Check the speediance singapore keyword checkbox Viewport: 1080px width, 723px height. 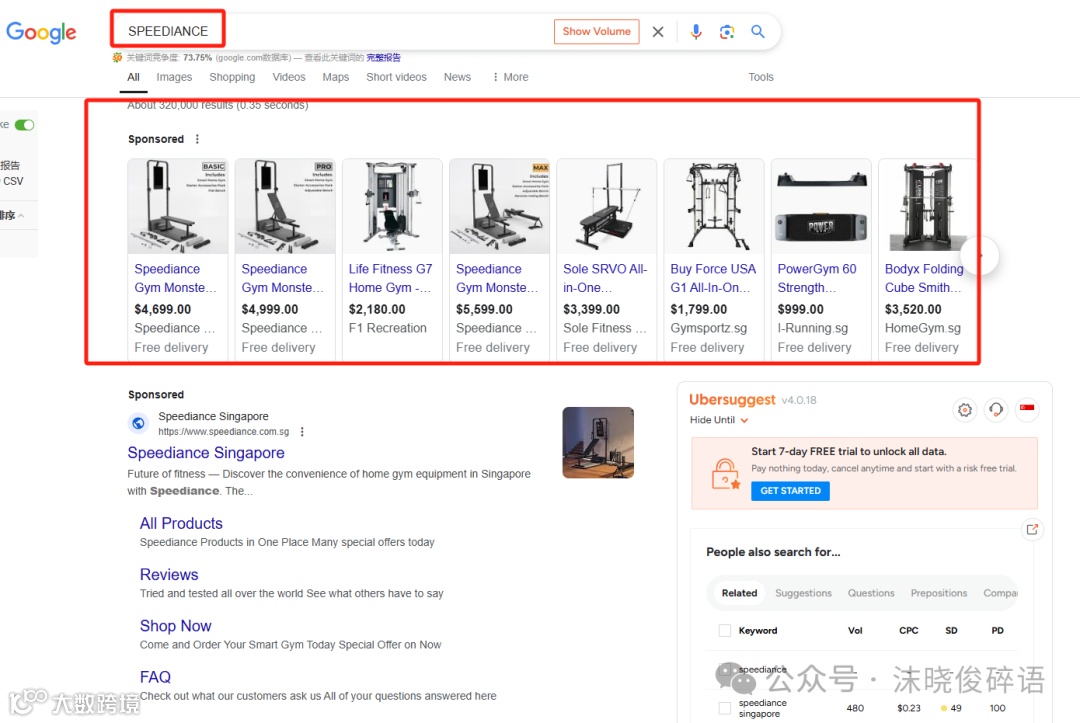[725, 708]
